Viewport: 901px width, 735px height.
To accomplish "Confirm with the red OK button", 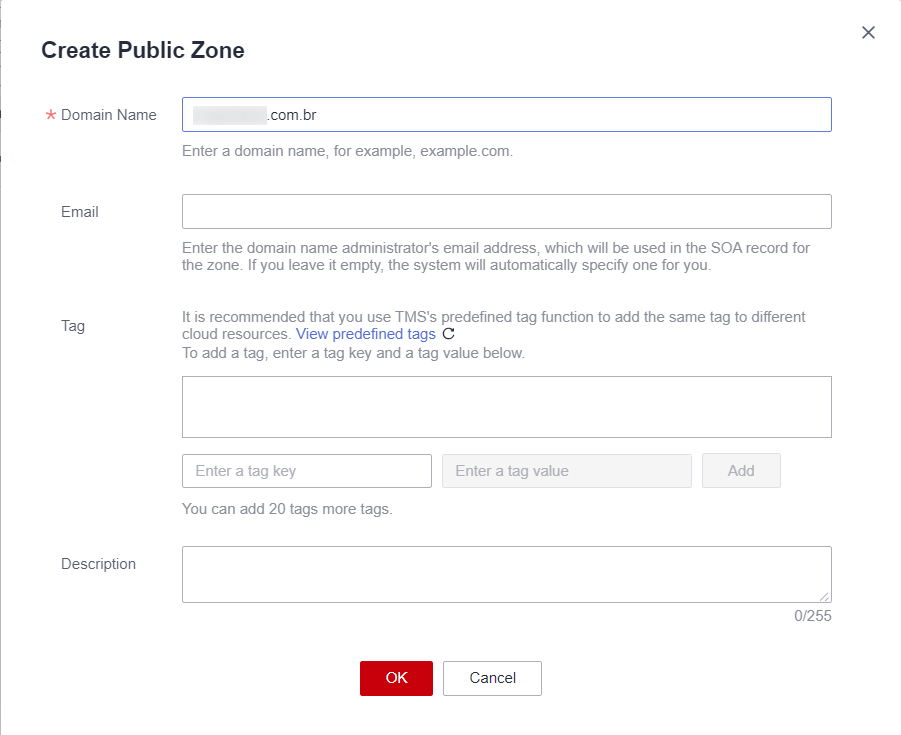I will tap(396, 678).
